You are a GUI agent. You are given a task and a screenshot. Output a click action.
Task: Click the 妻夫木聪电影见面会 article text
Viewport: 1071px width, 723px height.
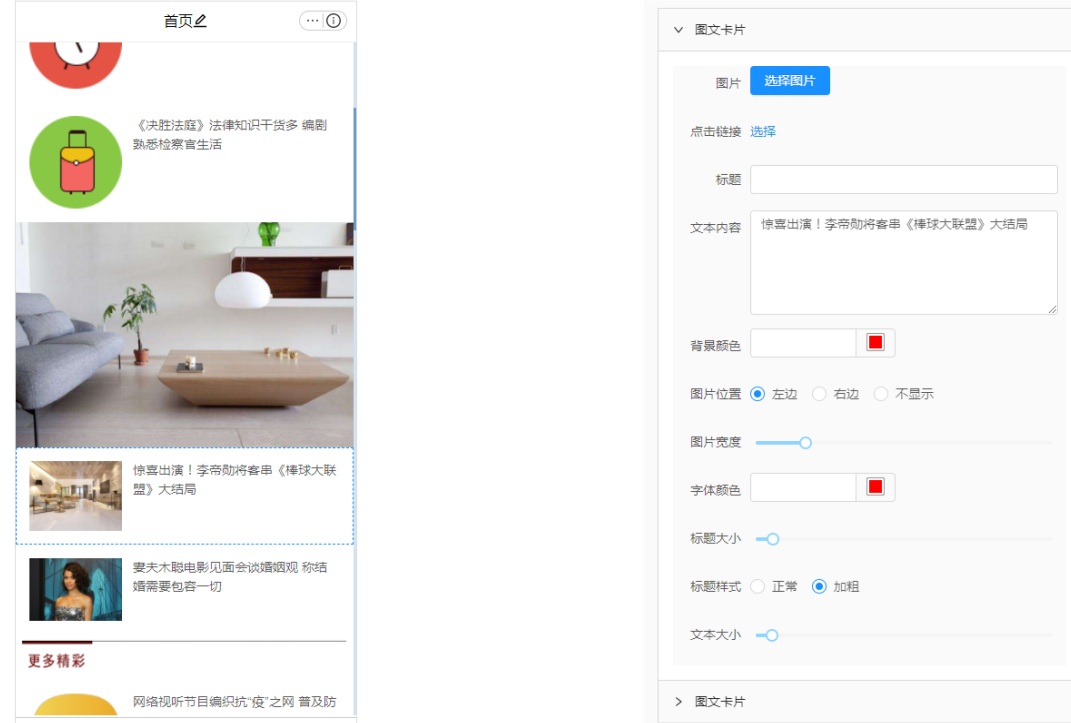coord(230,576)
